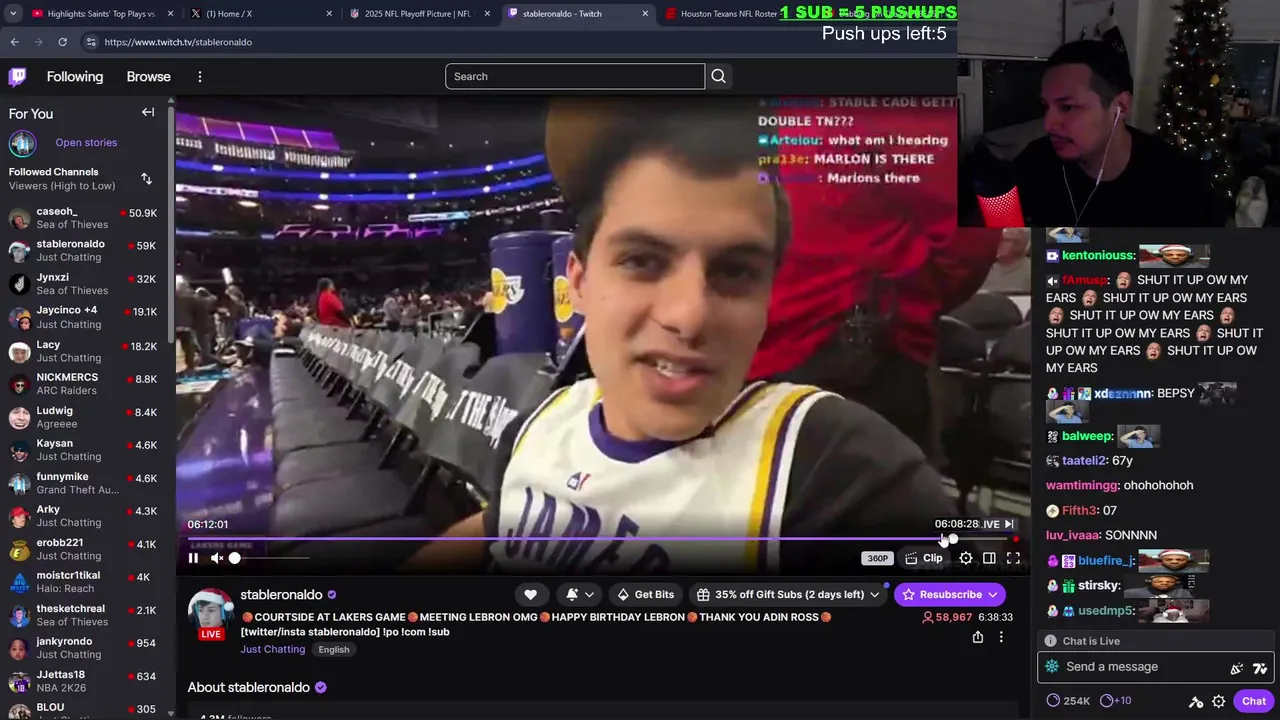Go to the Browse tab
Viewport: 1280px width, 720px height.
coord(148,77)
